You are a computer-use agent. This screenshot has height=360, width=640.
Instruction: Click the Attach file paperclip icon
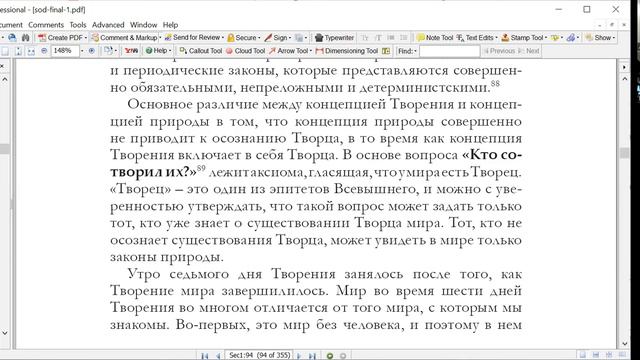pyautogui.click(x=571, y=38)
